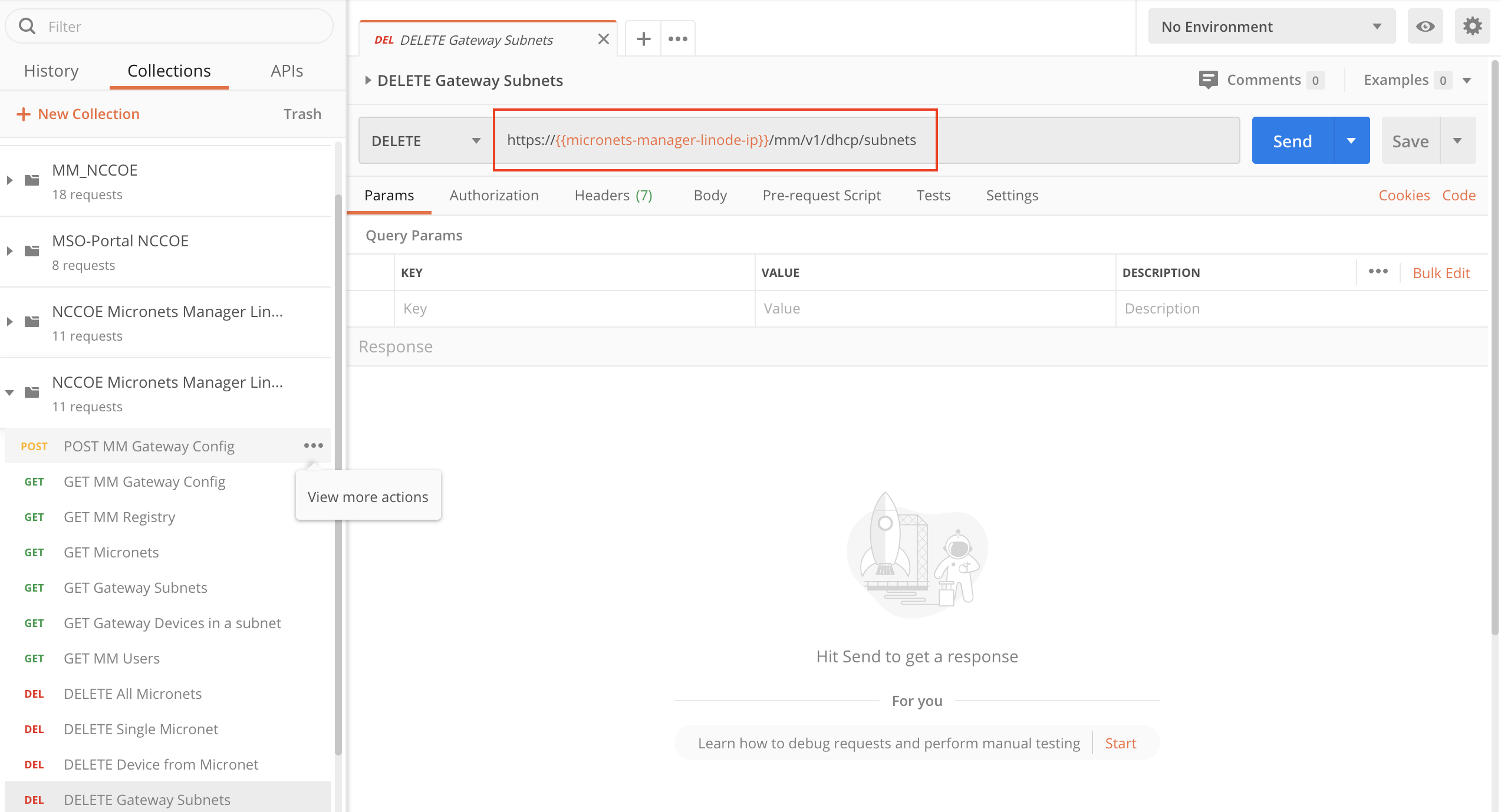Expand the DELETE Gateway Subnets request description
This screenshot has height=812, width=1501.
[x=367, y=80]
